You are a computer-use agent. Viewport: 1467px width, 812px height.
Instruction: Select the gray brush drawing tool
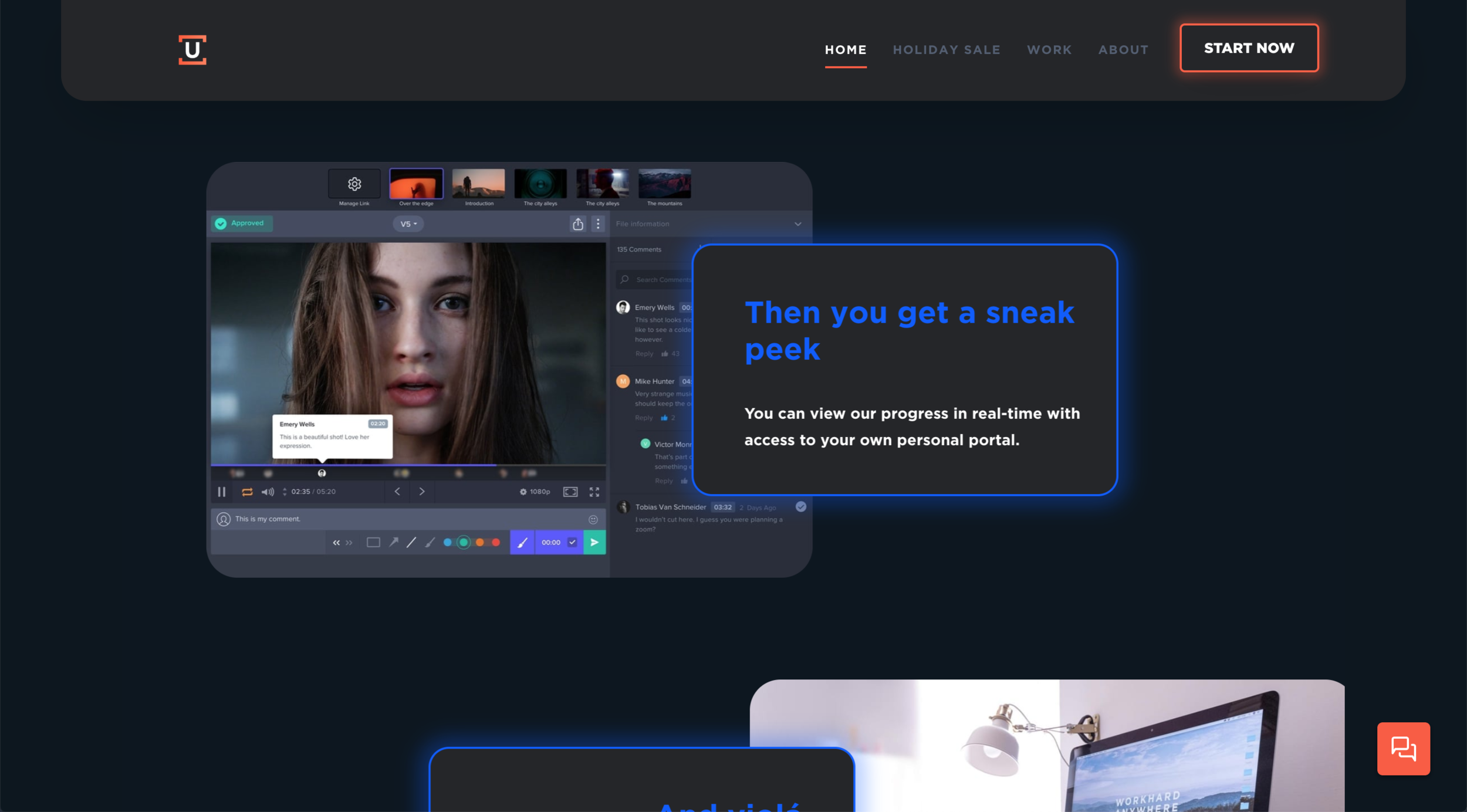tap(430, 543)
